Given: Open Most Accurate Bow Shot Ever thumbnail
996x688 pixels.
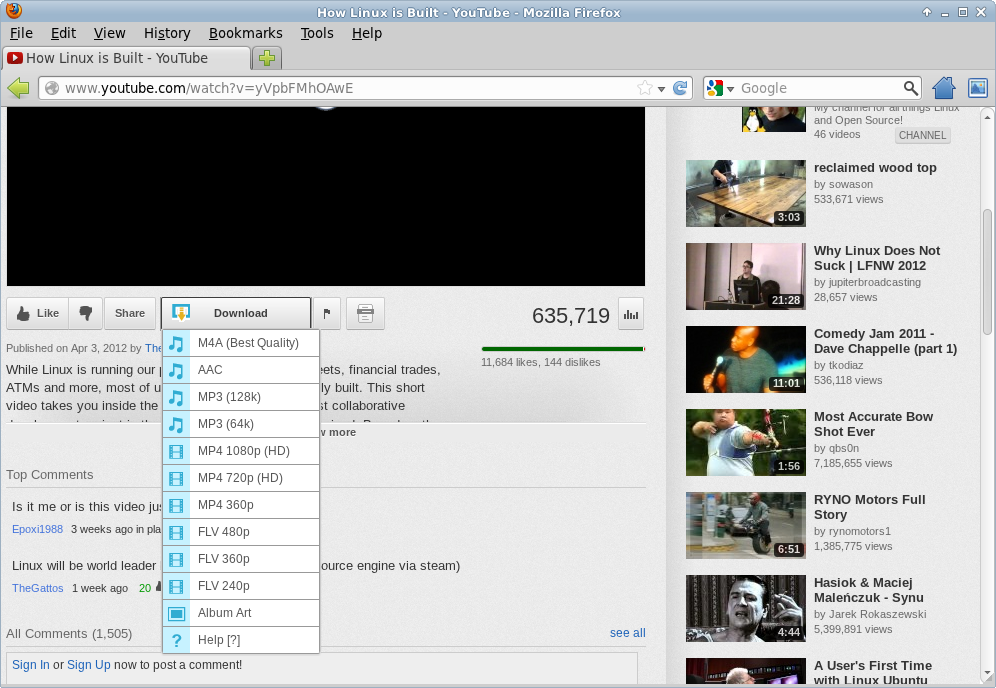Looking at the screenshot, I should click(746, 442).
